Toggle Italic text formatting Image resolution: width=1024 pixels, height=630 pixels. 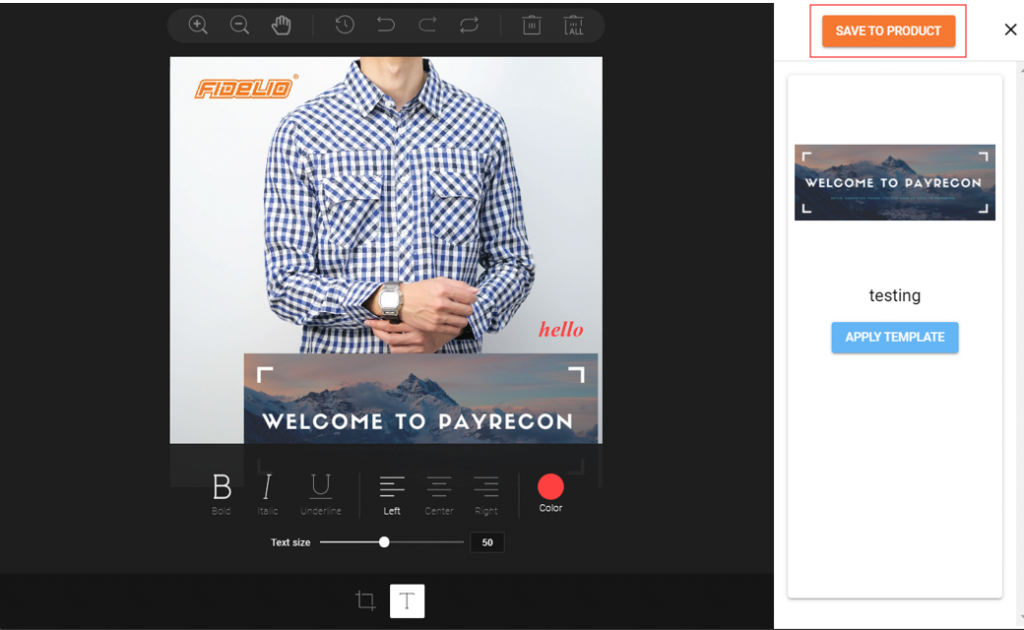click(x=267, y=494)
